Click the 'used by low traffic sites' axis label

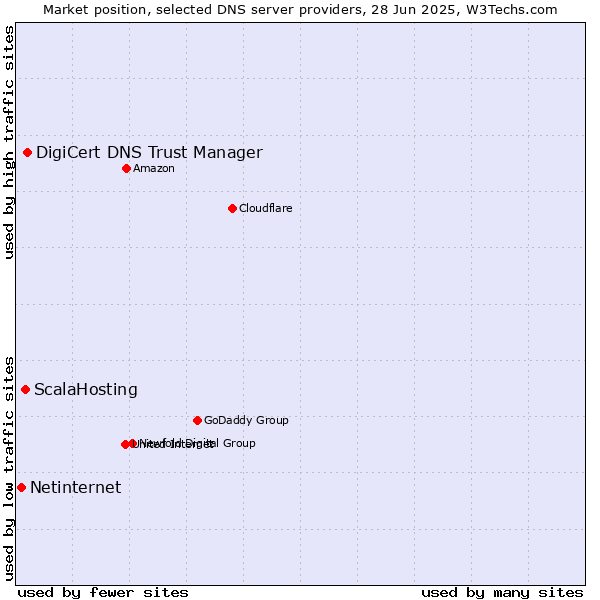tap(8, 469)
